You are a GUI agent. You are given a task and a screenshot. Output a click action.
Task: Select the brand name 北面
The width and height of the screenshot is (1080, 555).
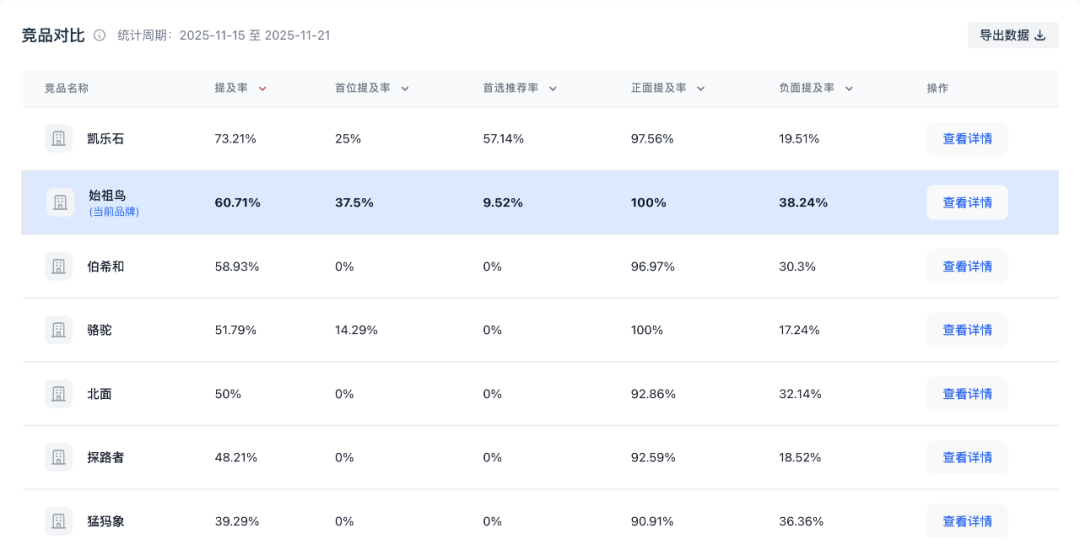[99, 394]
